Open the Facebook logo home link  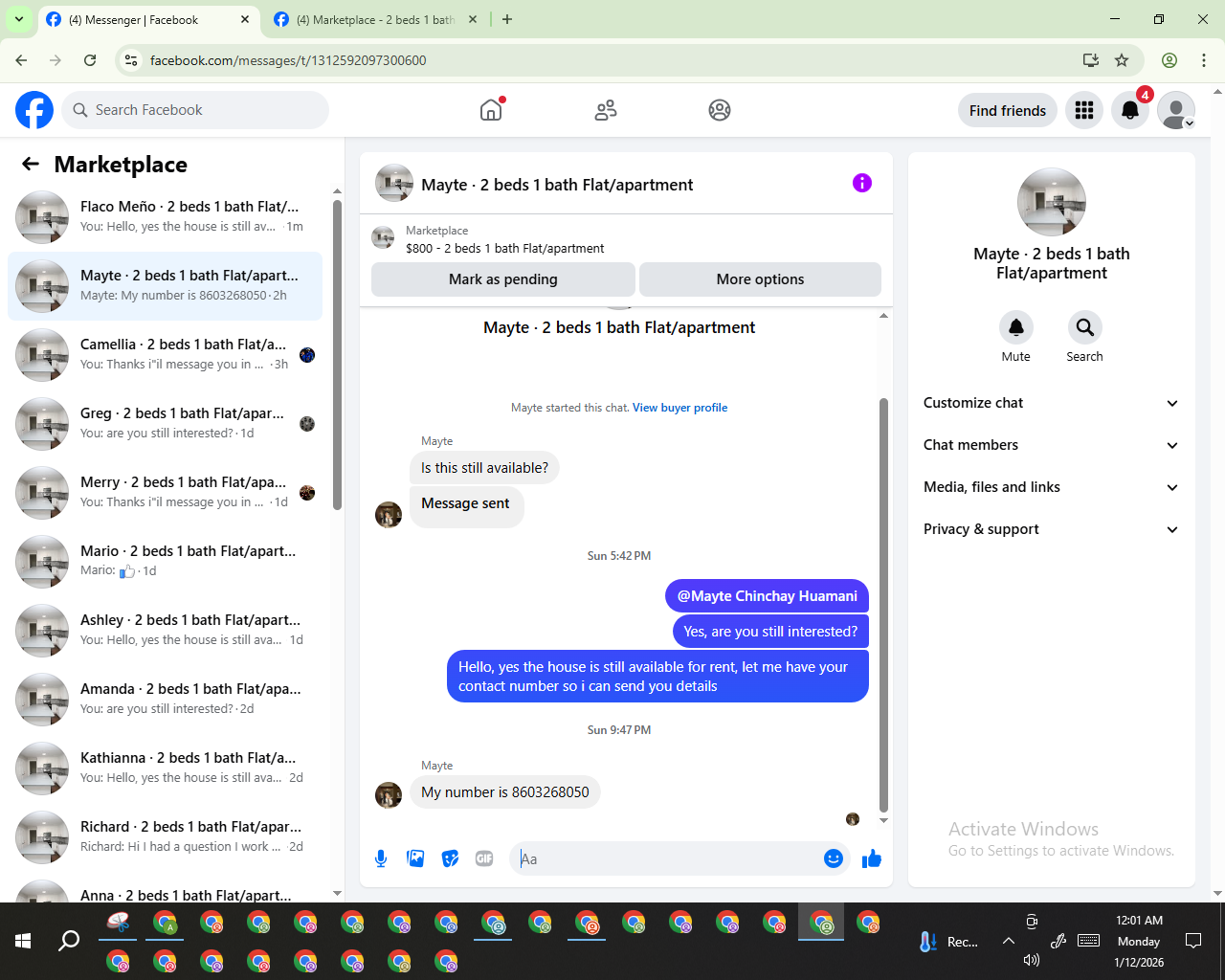(34, 110)
